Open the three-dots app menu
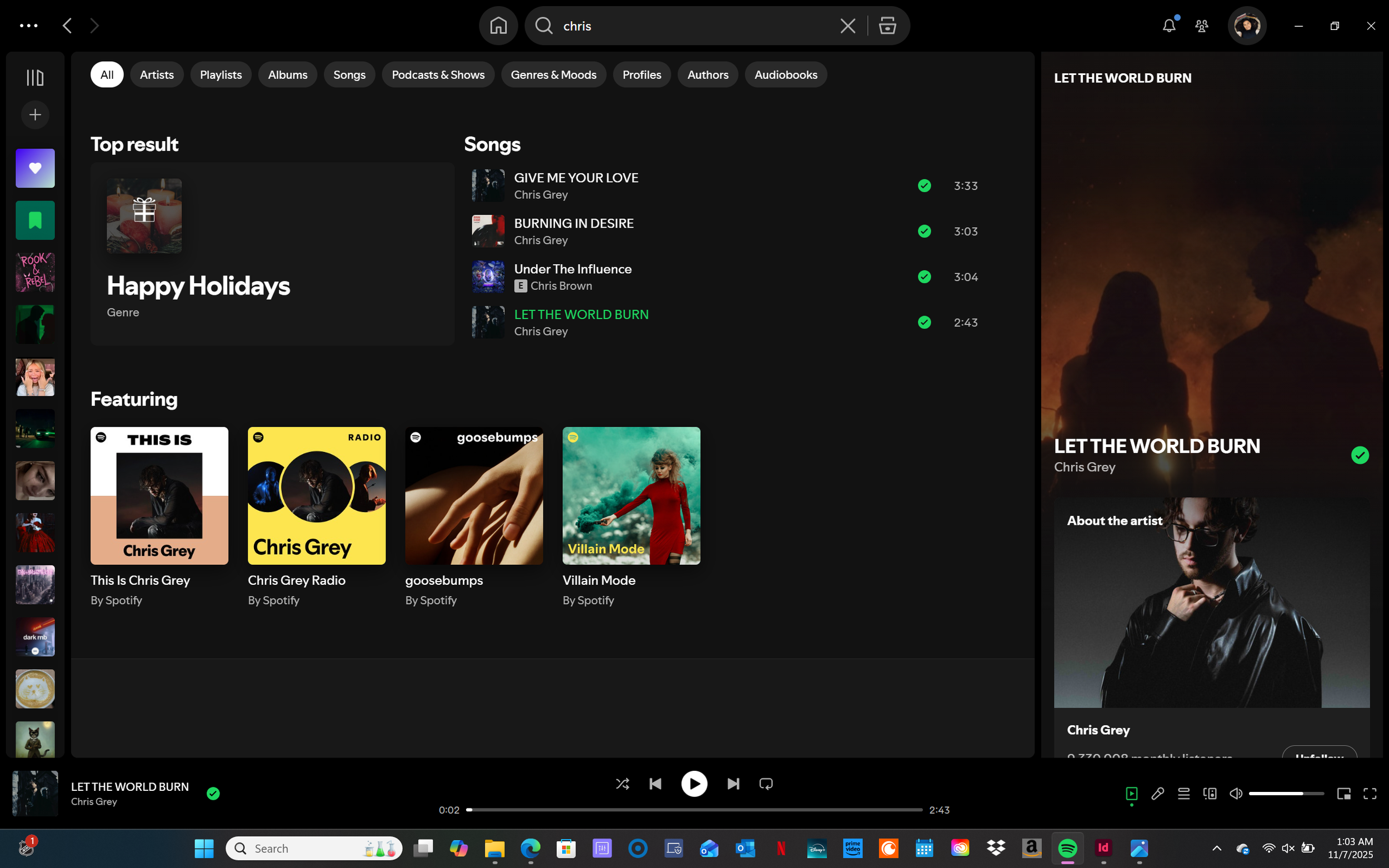Screen dimensions: 1389x868 (x=28, y=26)
